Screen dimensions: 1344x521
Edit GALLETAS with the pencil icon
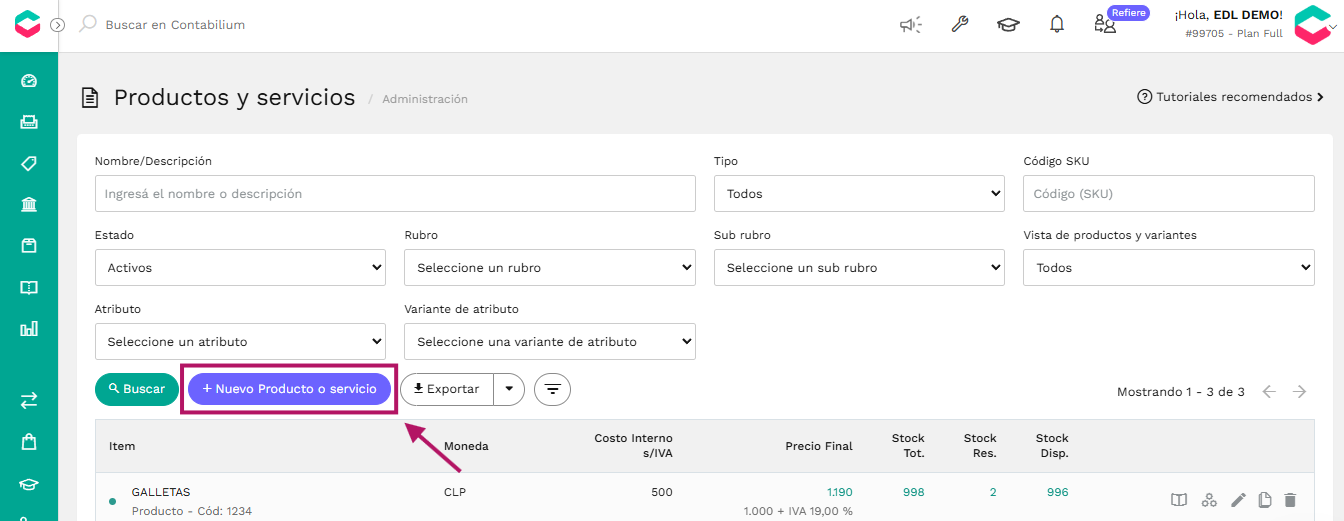pos(1238,500)
